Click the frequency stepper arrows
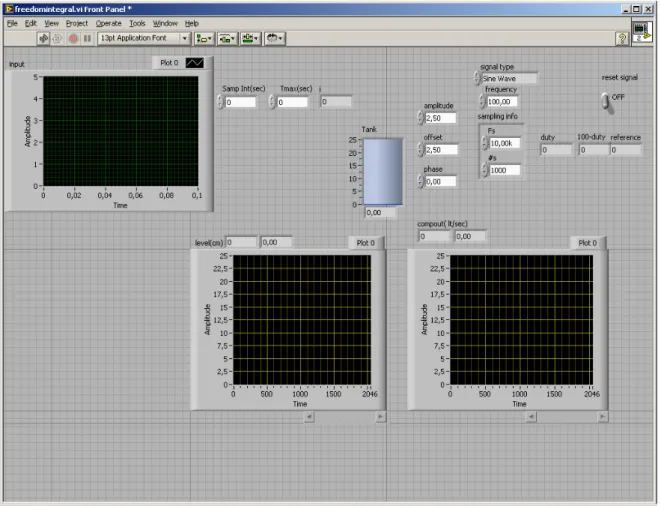The width and height of the screenshot is (661, 506). click(482, 102)
